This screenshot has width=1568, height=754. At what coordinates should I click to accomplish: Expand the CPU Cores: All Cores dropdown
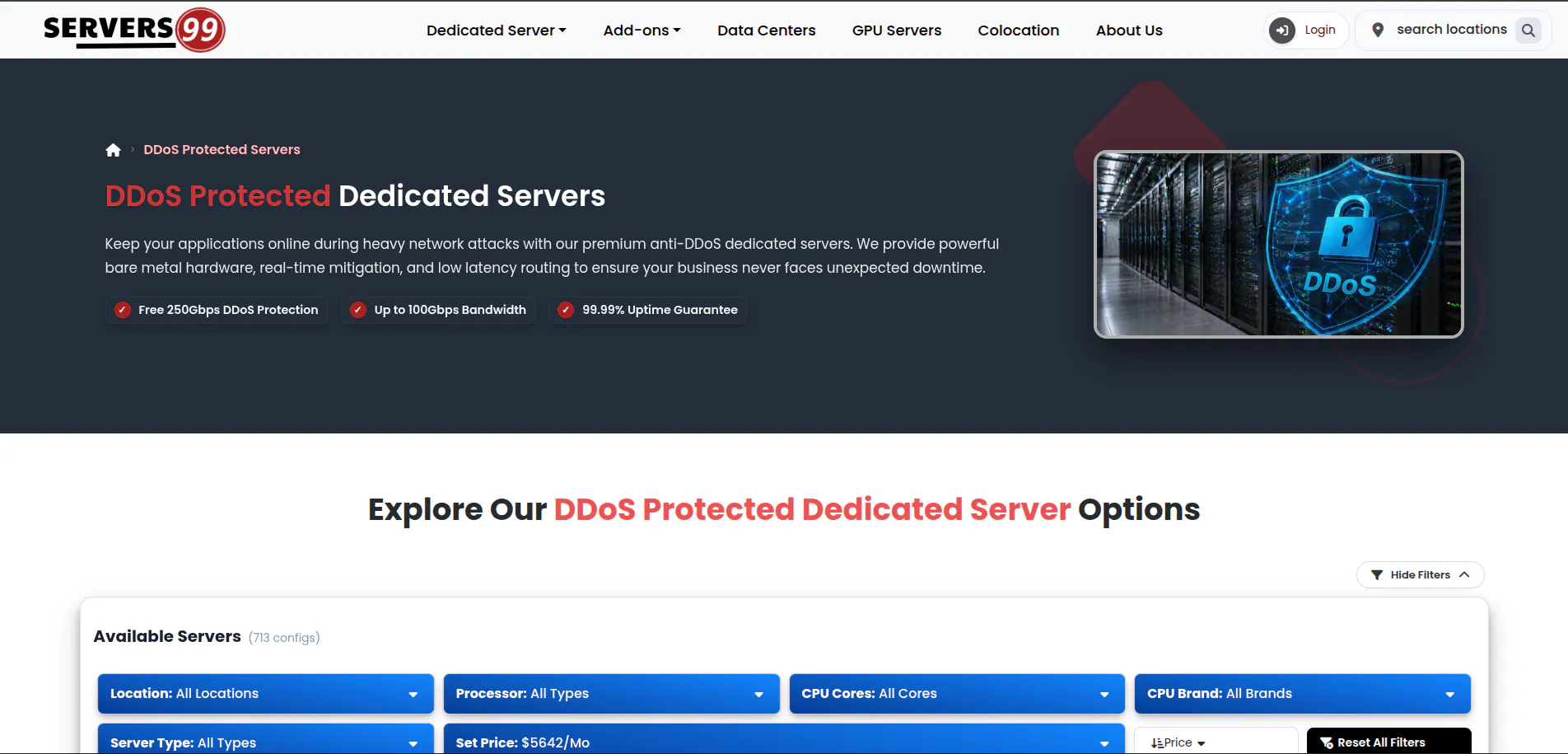956,694
